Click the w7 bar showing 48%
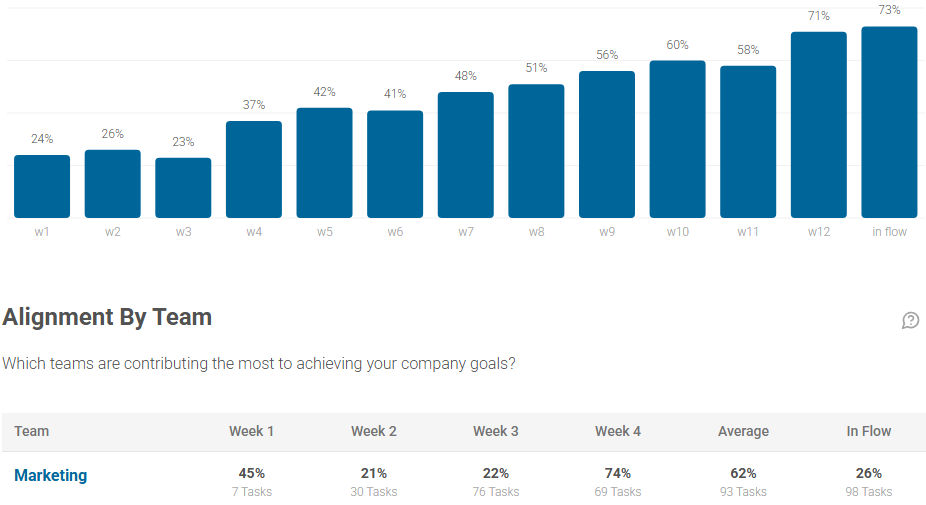 [x=466, y=155]
